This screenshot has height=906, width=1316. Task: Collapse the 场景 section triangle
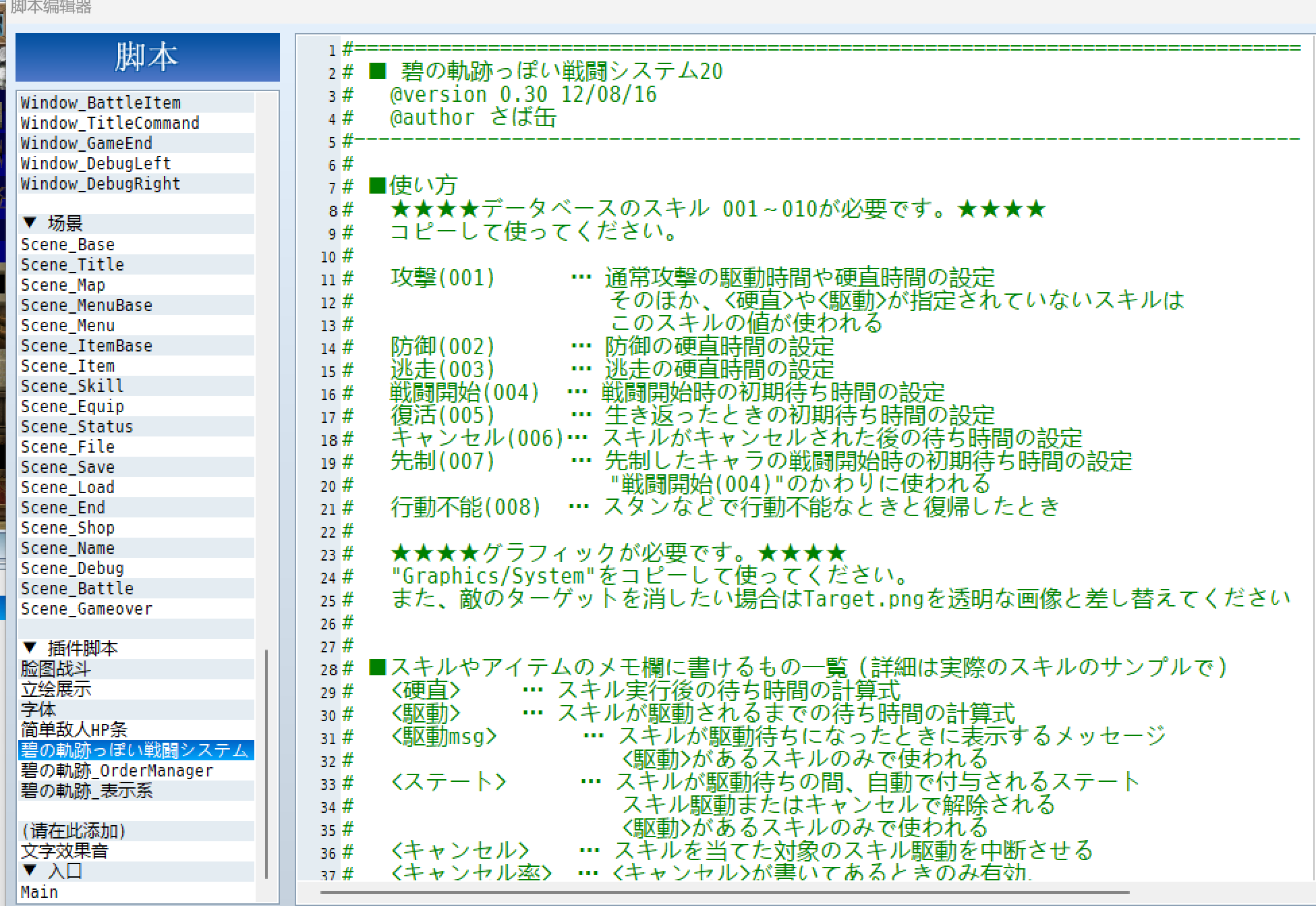(30, 223)
